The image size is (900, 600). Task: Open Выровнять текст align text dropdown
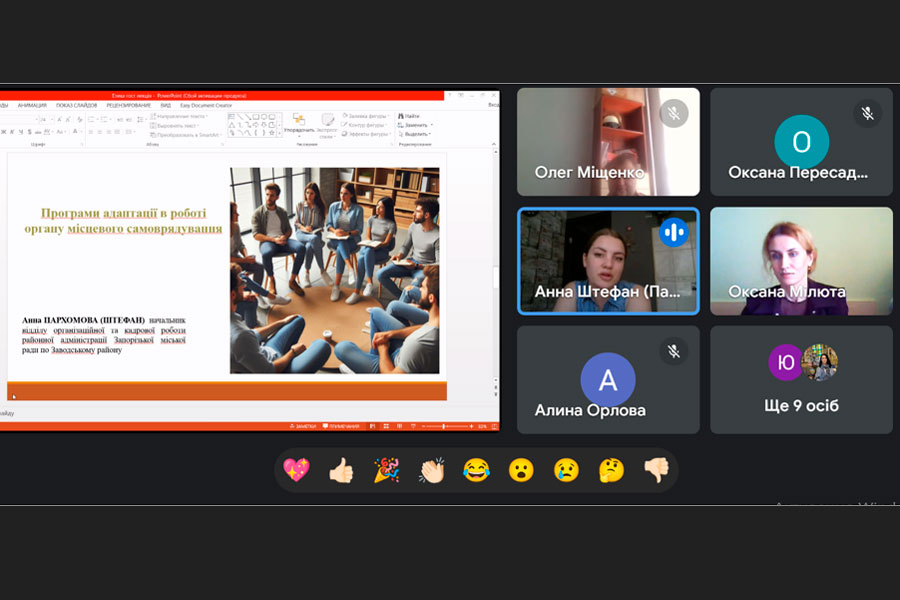(x=174, y=126)
